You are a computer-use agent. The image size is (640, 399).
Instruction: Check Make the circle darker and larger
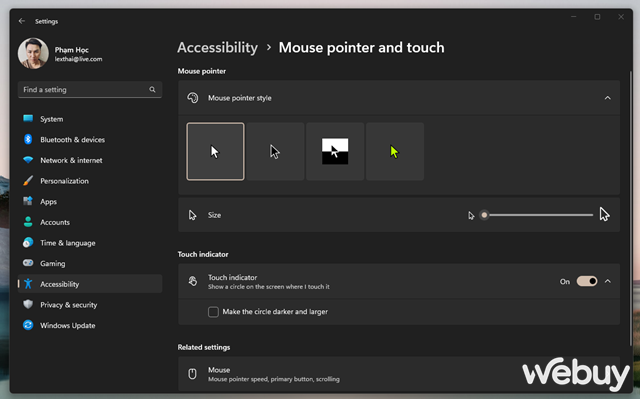pyautogui.click(x=213, y=312)
